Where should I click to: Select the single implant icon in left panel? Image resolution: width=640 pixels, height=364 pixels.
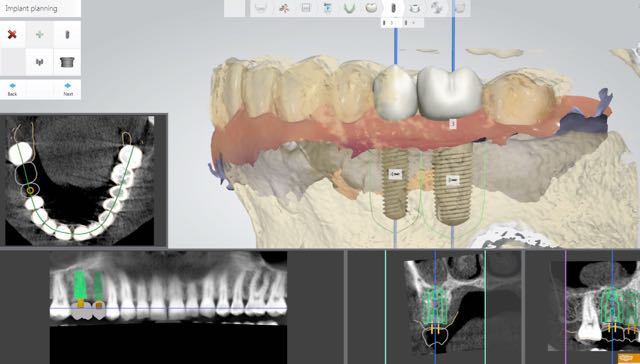coord(67,35)
